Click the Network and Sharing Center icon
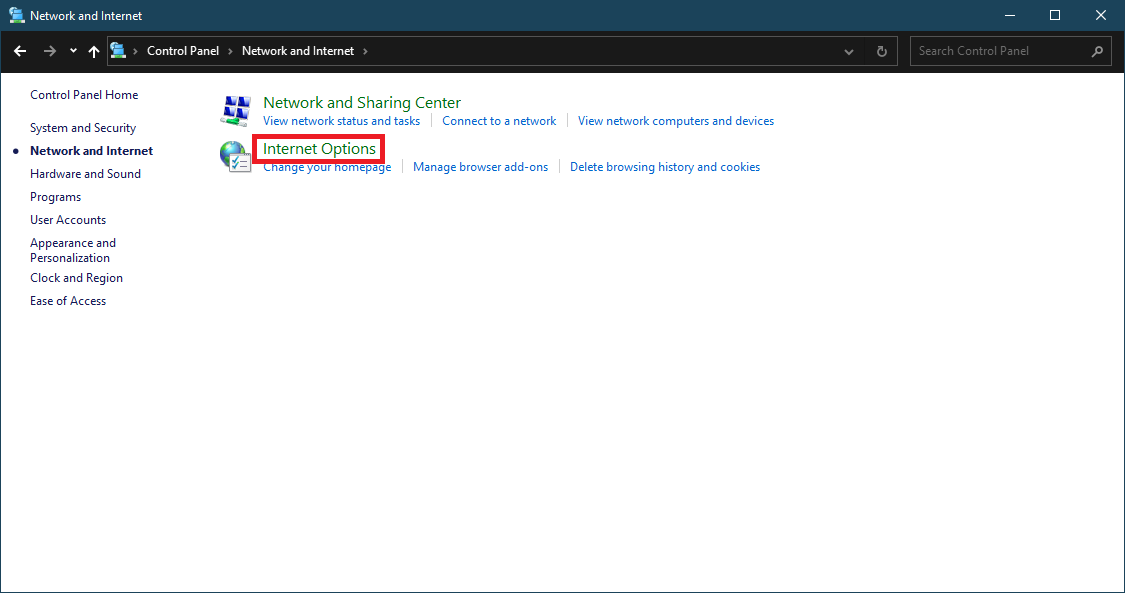The image size is (1125, 593). [x=235, y=109]
